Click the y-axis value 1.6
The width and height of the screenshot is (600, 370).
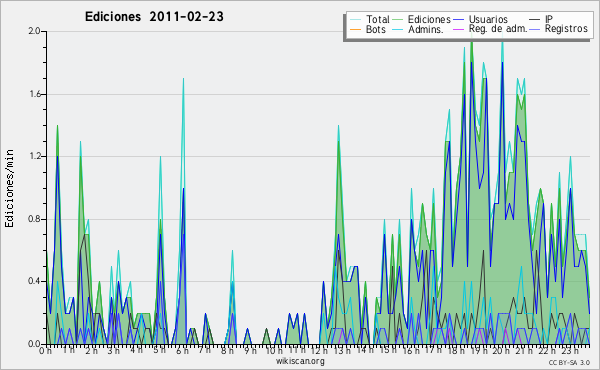click(35, 94)
